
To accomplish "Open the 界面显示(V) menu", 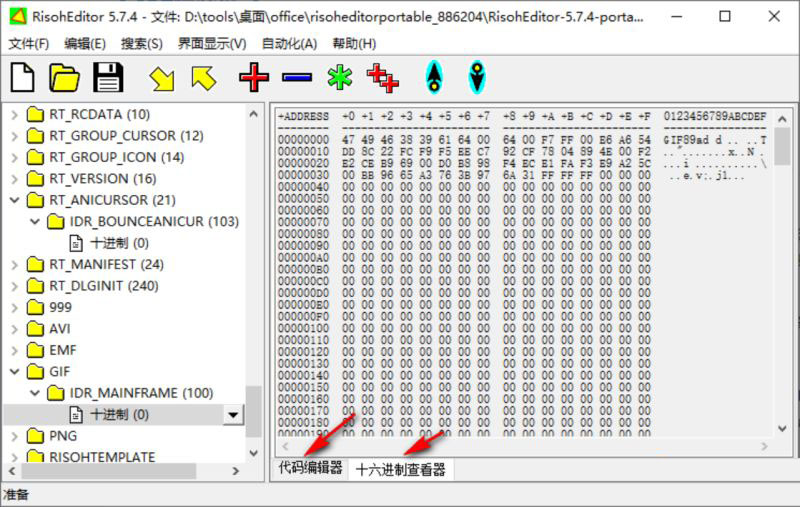I will [x=212, y=44].
